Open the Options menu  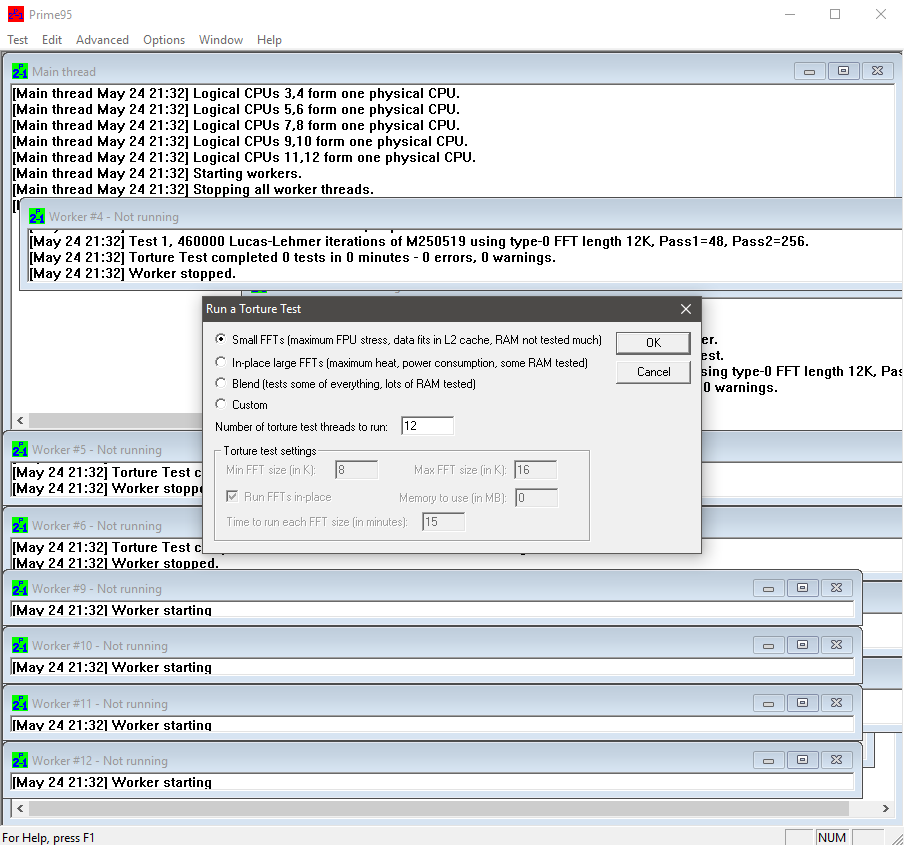(x=164, y=40)
